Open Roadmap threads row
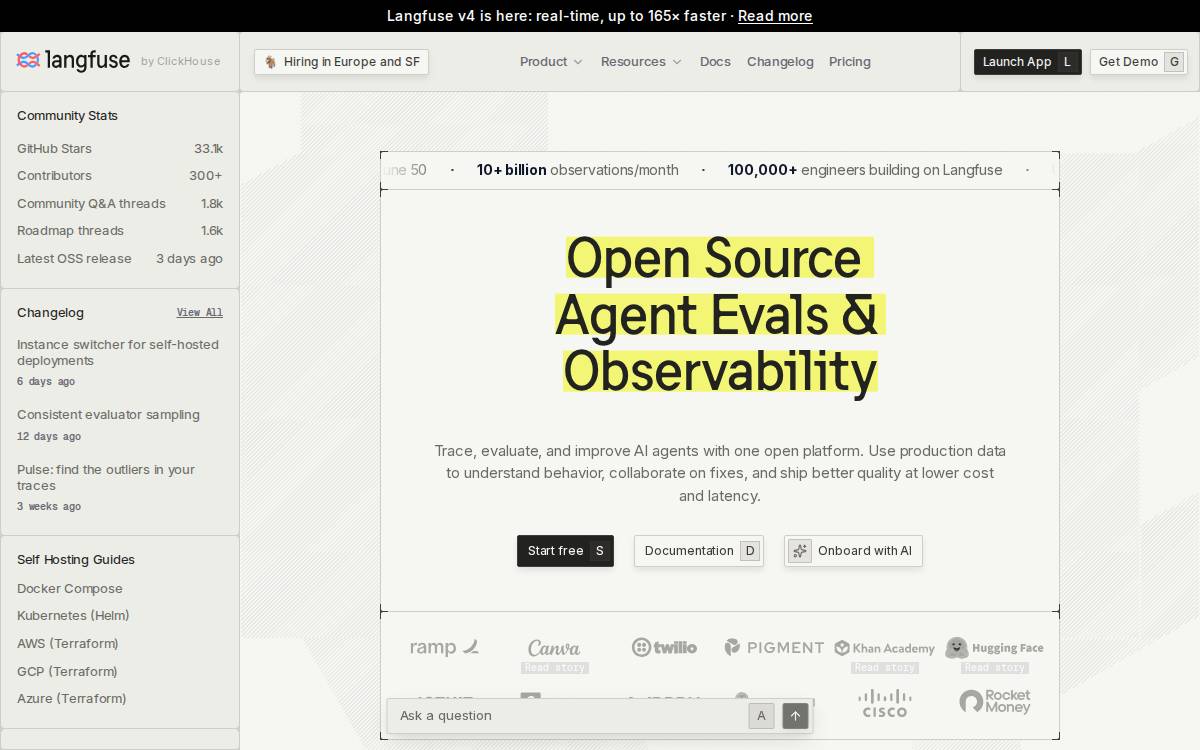The width and height of the screenshot is (1200, 750). click(x=120, y=231)
